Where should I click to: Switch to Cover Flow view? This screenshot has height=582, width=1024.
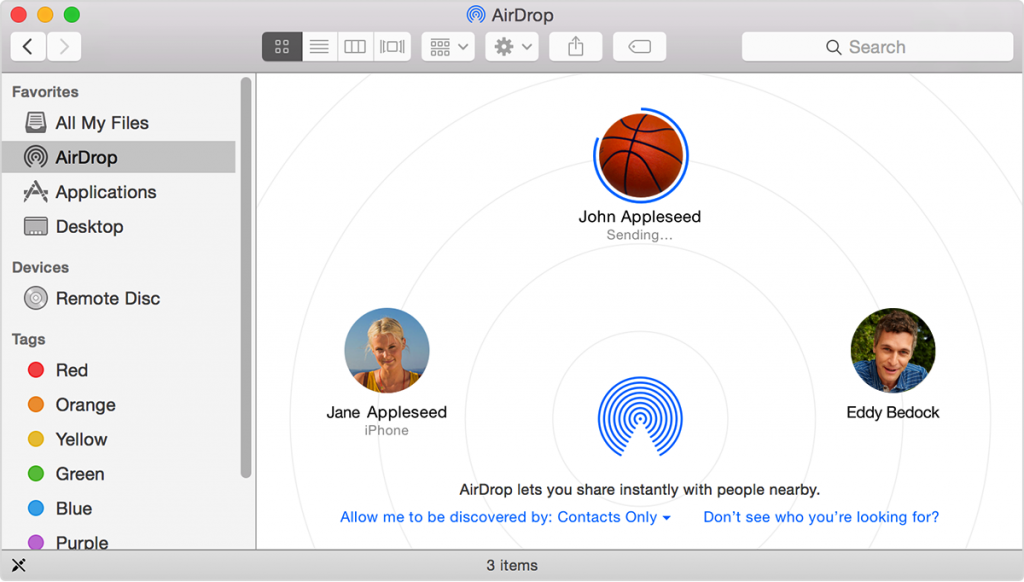392,45
